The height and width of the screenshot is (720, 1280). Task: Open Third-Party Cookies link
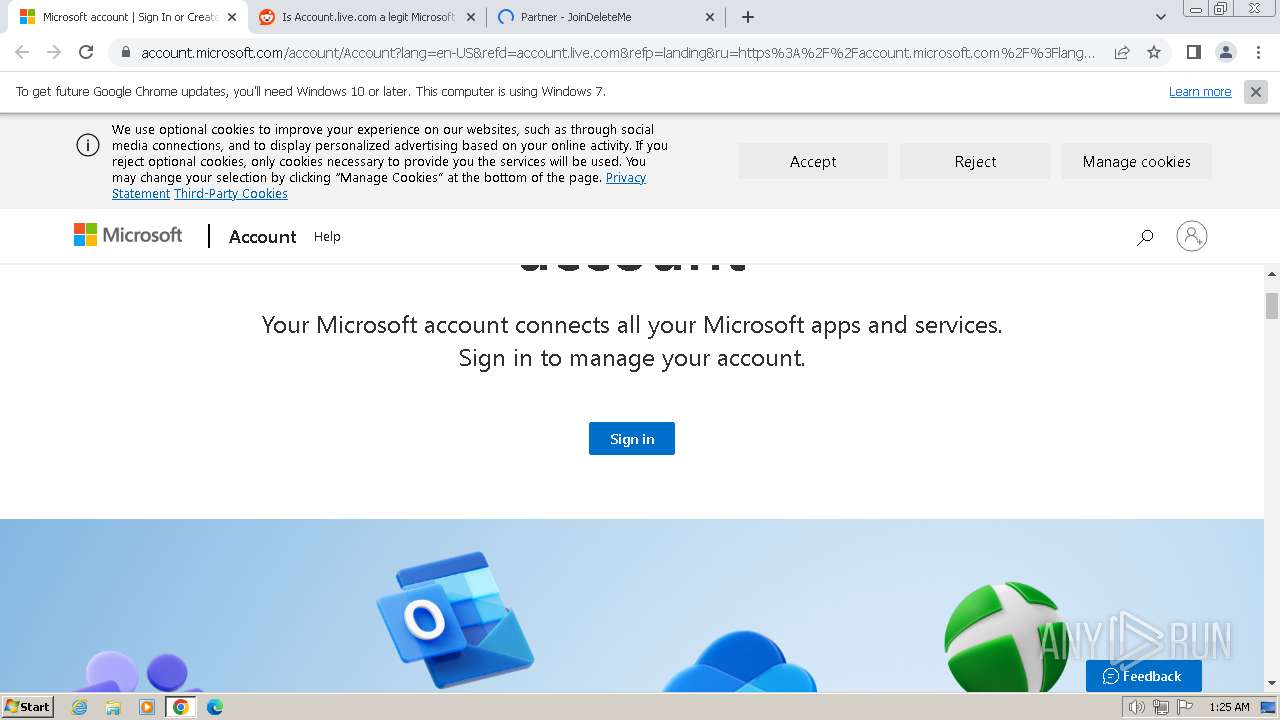pos(231,194)
